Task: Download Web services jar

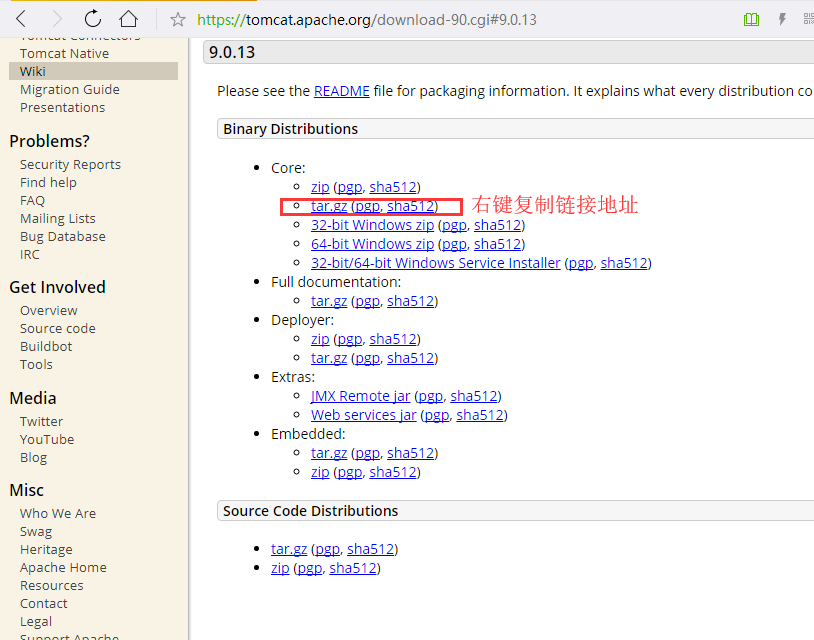Action: click(x=363, y=415)
